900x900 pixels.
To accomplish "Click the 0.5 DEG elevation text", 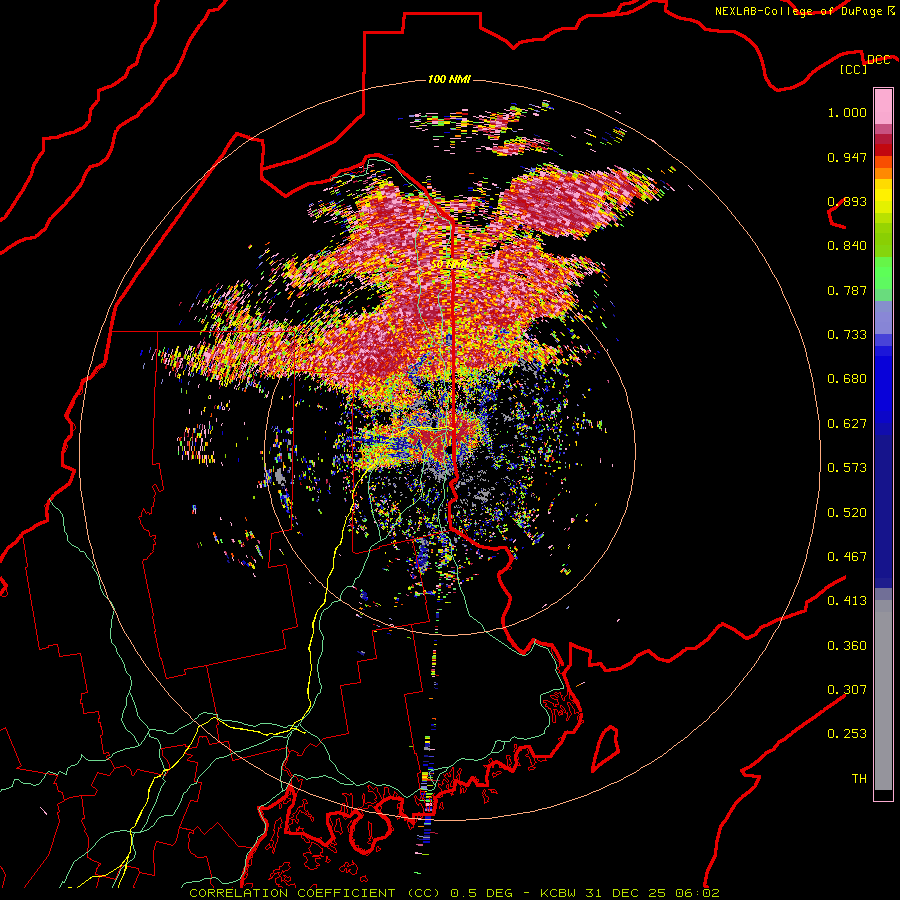I will pyautogui.click(x=483, y=893).
